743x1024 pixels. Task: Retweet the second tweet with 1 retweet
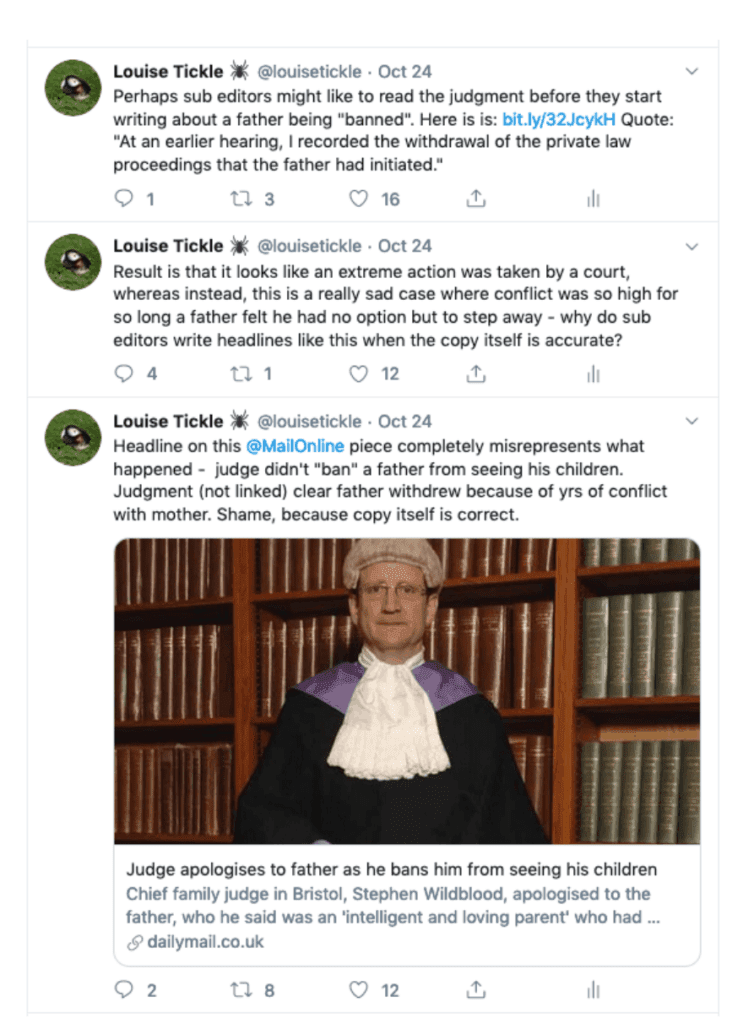(x=242, y=374)
